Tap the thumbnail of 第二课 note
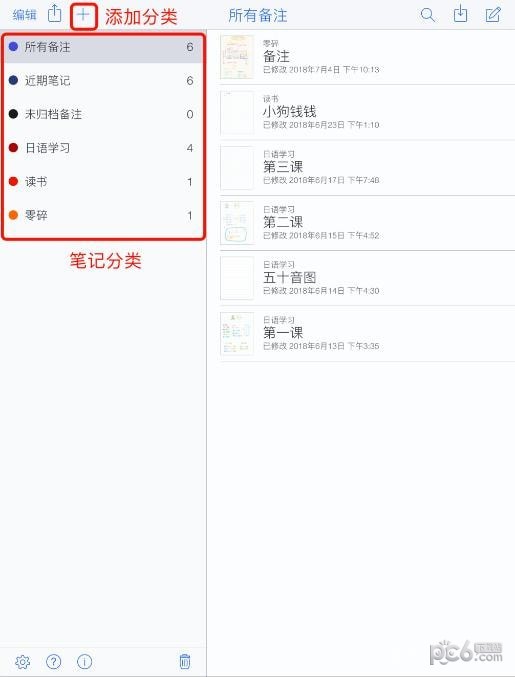The image size is (515, 677). 237,223
